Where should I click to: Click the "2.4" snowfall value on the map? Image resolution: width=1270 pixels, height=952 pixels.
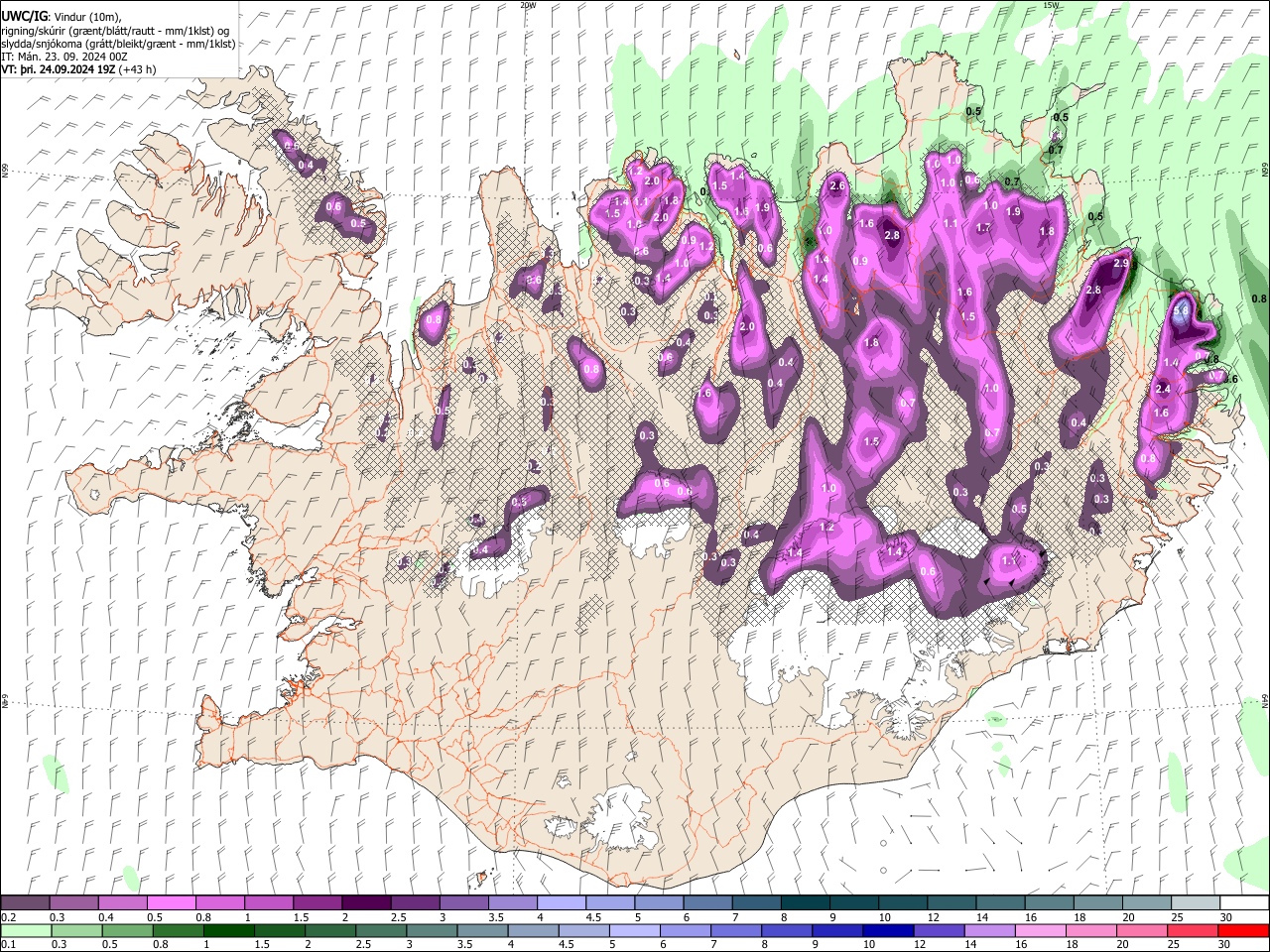click(x=1164, y=389)
